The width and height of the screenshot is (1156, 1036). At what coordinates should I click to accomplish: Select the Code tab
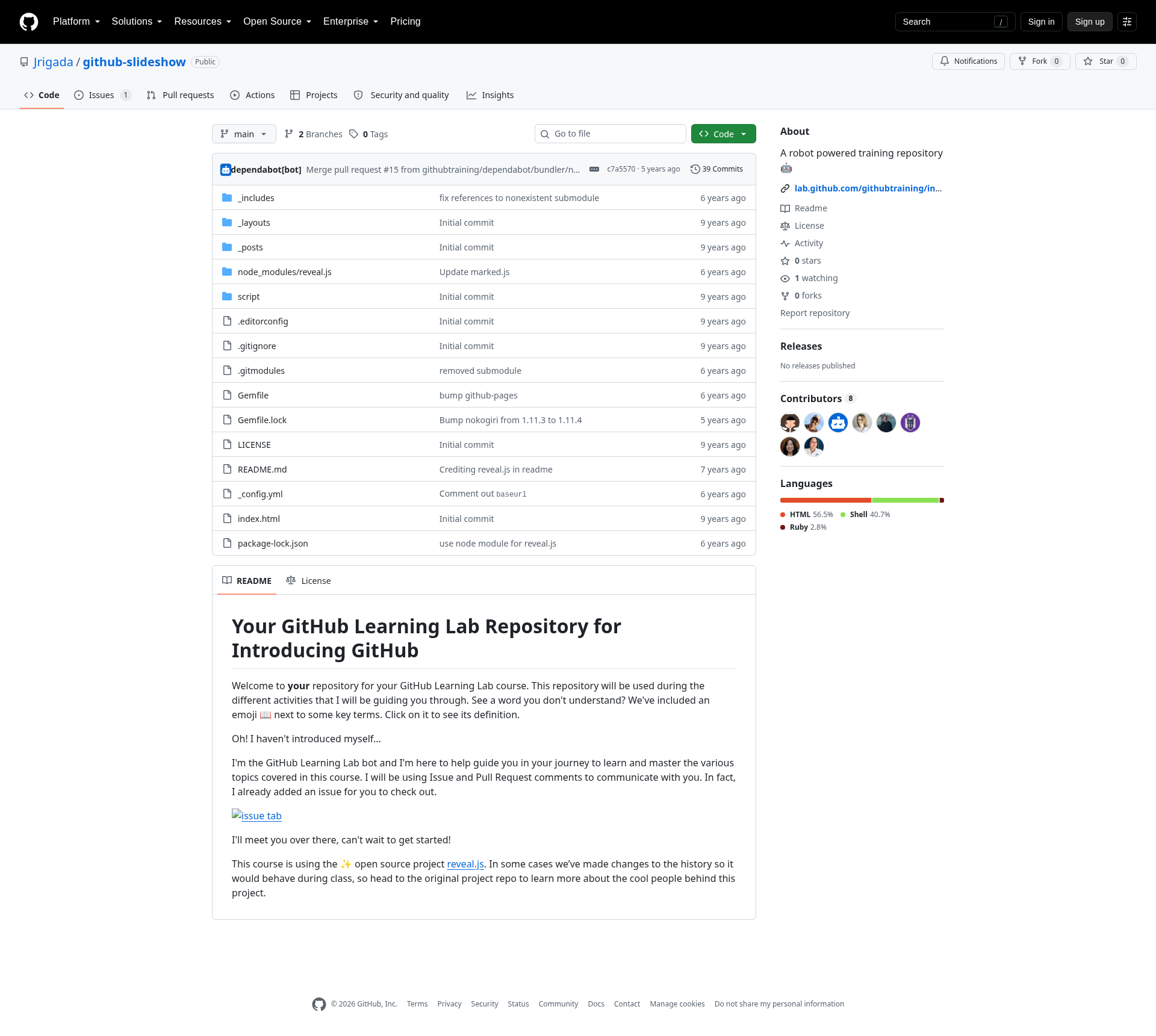point(42,95)
